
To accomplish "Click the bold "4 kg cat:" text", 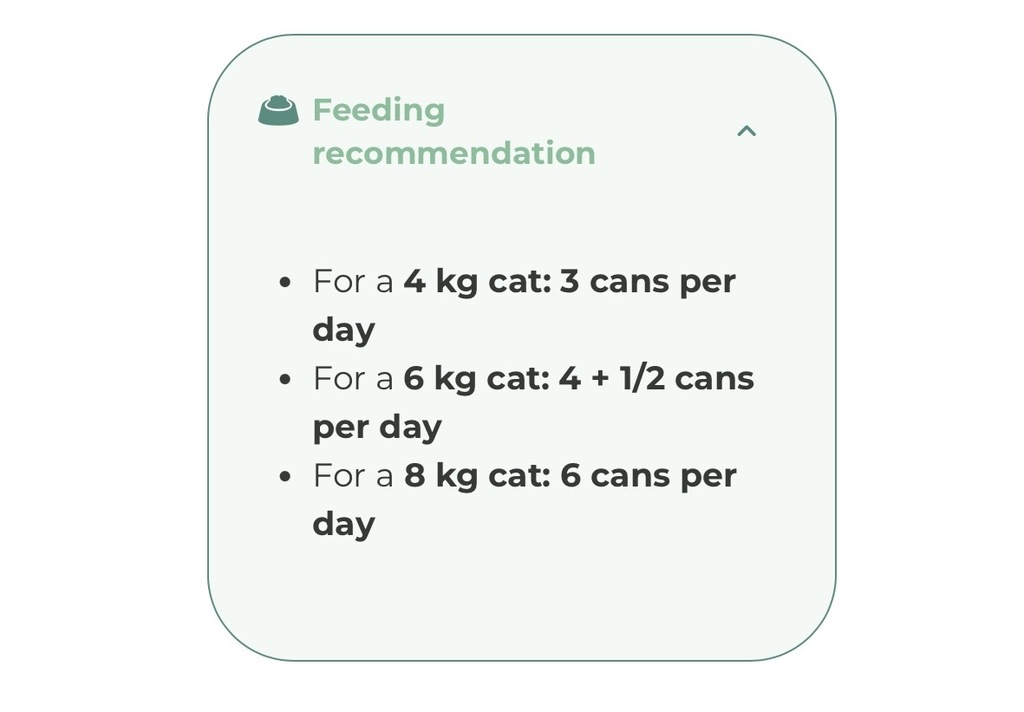I will pyautogui.click(x=476, y=282).
